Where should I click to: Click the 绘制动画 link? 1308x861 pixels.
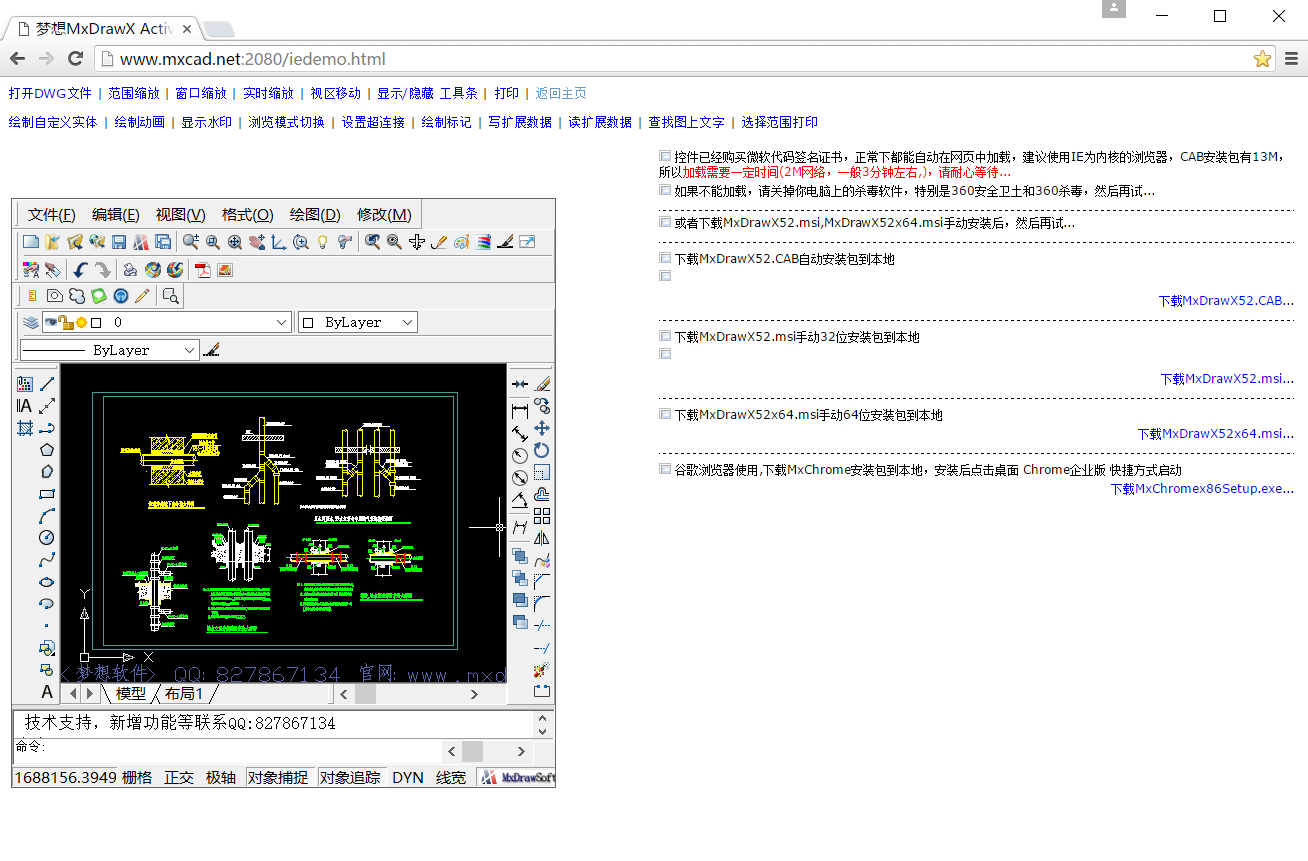tap(139, 122)
